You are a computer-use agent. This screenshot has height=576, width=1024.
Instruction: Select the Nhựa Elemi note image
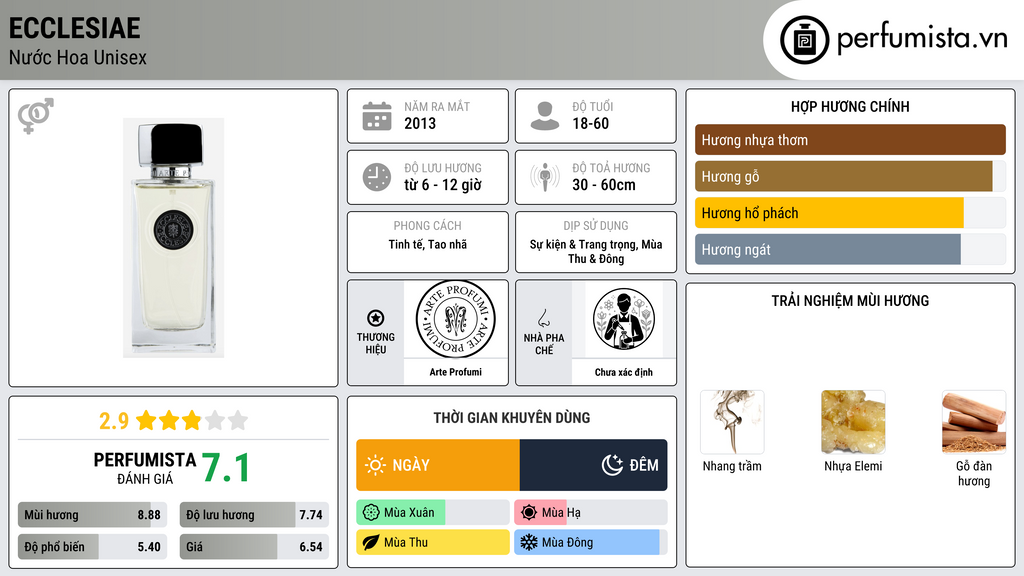[x=853, y=422]
